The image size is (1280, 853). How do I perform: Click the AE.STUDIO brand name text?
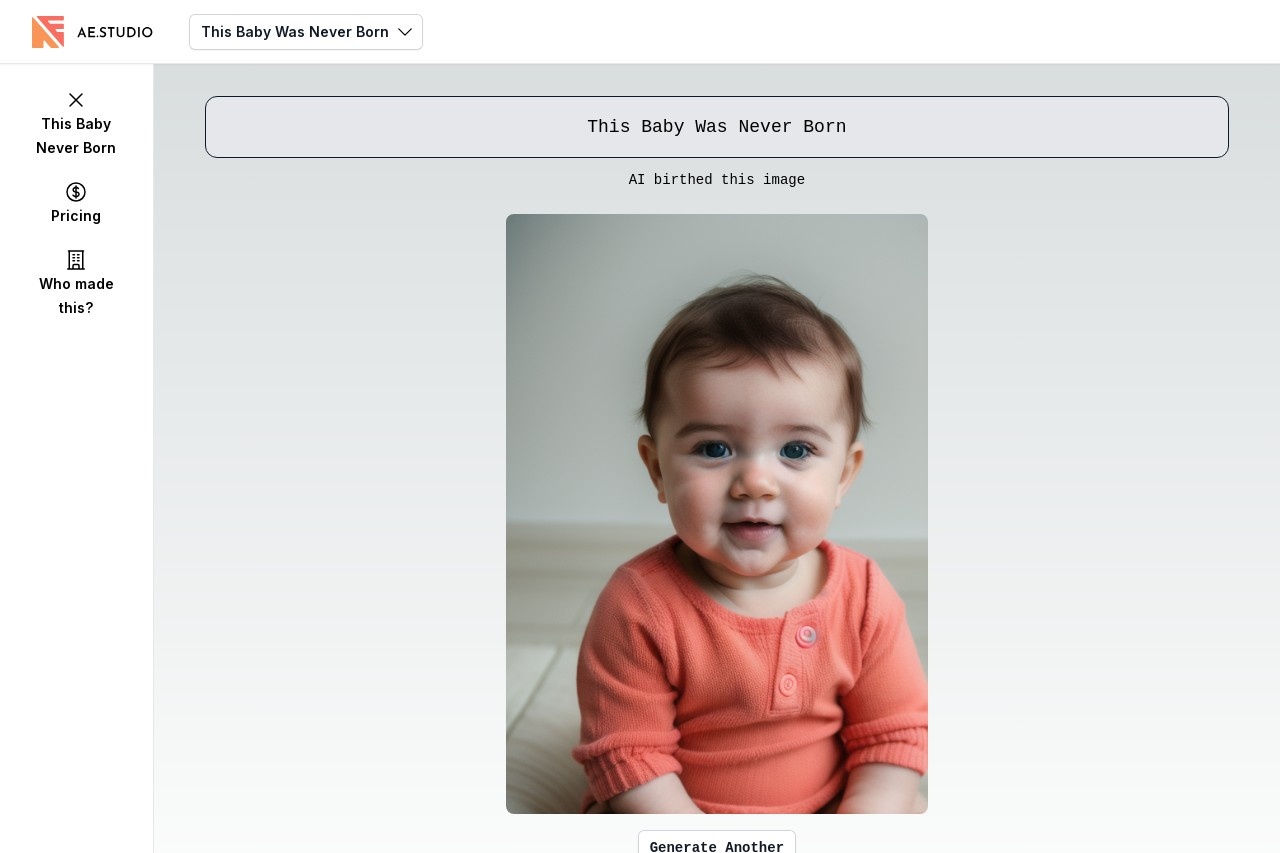click(115, 32)
